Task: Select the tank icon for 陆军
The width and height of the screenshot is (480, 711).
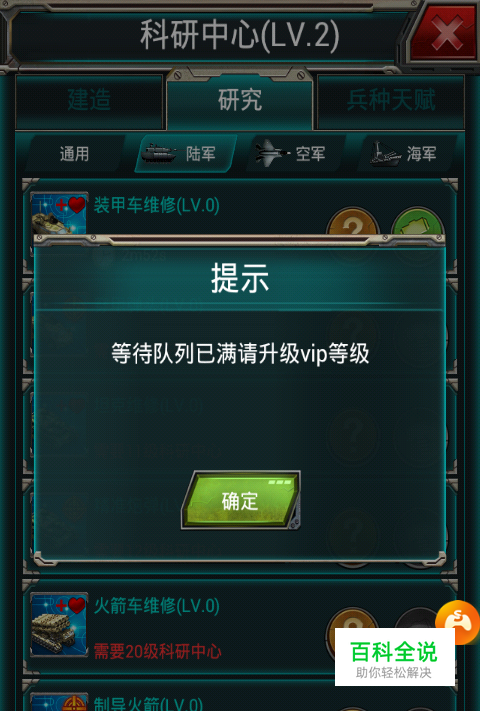Action: click(158, 153)
